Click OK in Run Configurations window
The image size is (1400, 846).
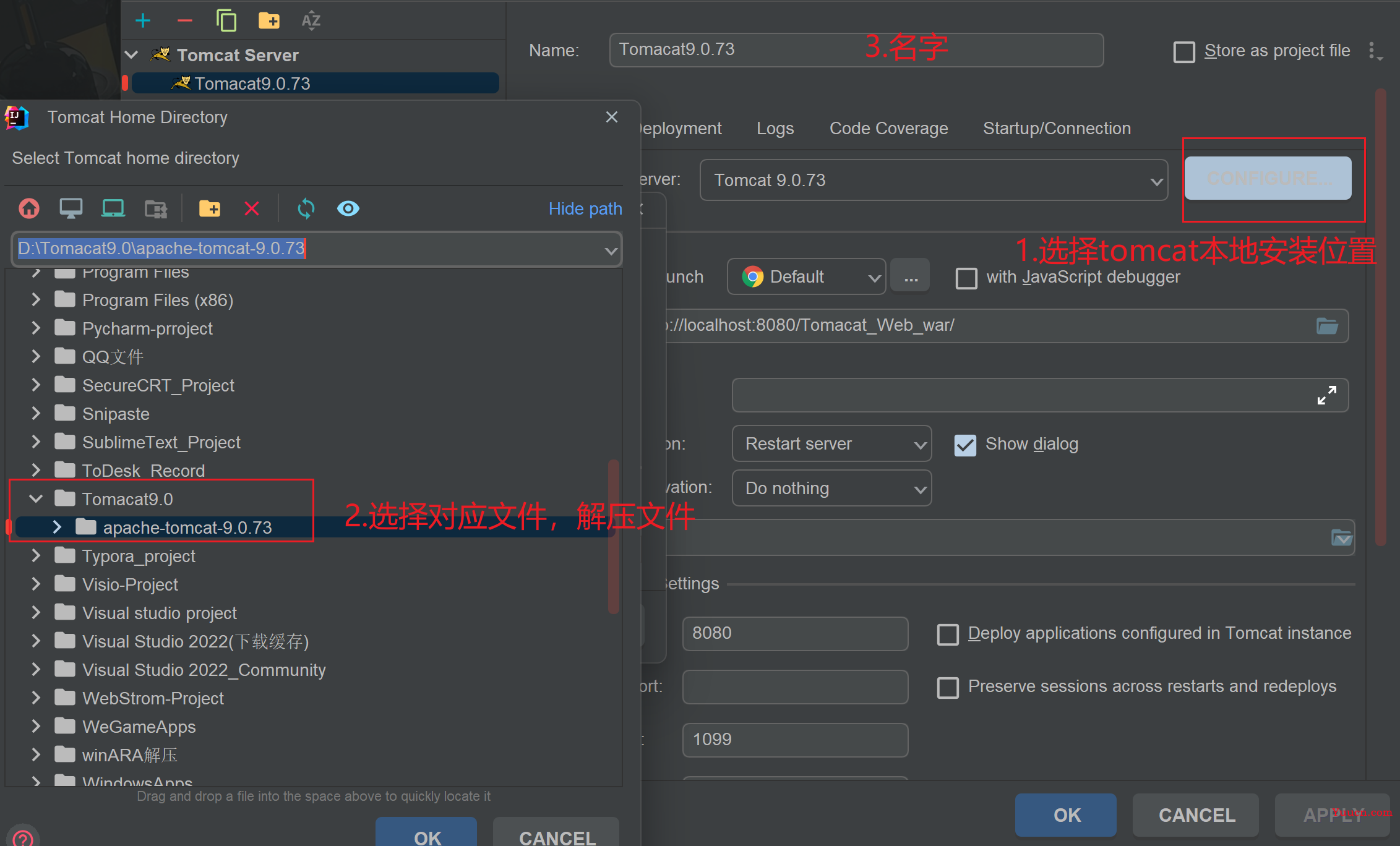(1066, 815)
